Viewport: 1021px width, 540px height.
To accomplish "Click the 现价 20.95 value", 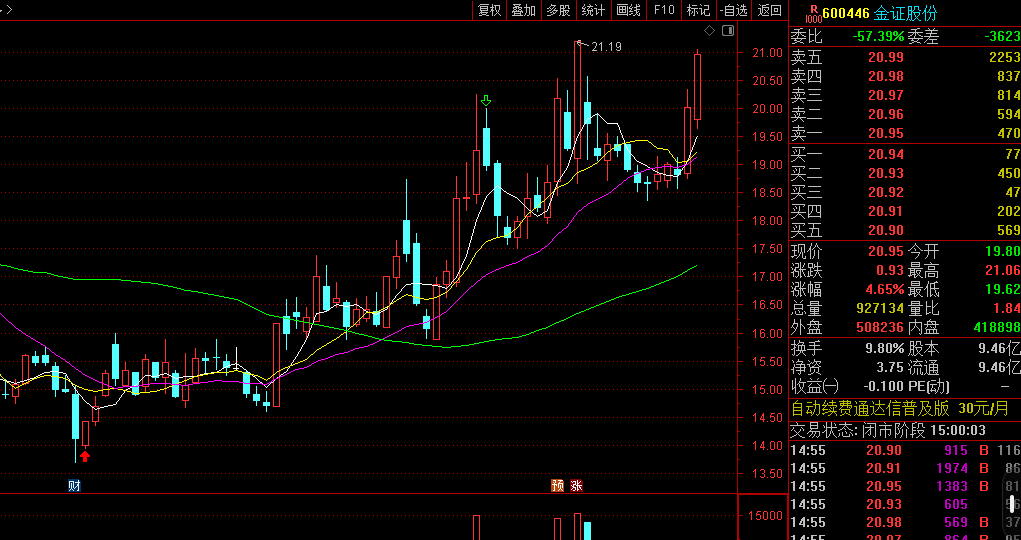I will point(886,251).
